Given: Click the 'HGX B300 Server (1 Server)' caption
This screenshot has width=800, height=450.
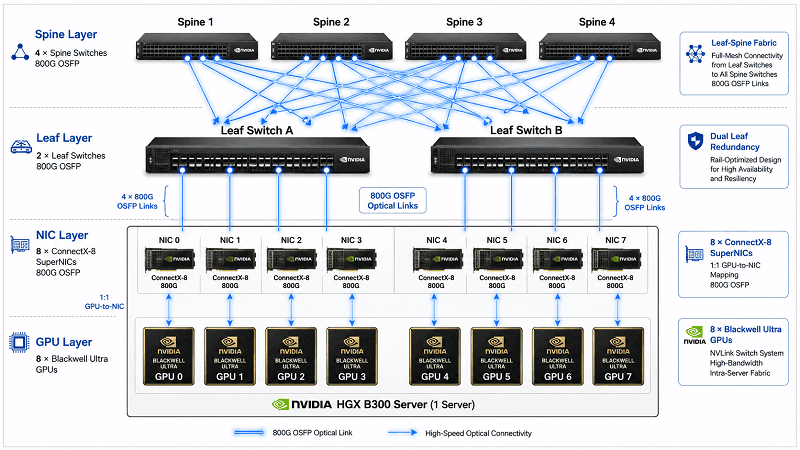Looking at the screenshot, I should (406, 405).
